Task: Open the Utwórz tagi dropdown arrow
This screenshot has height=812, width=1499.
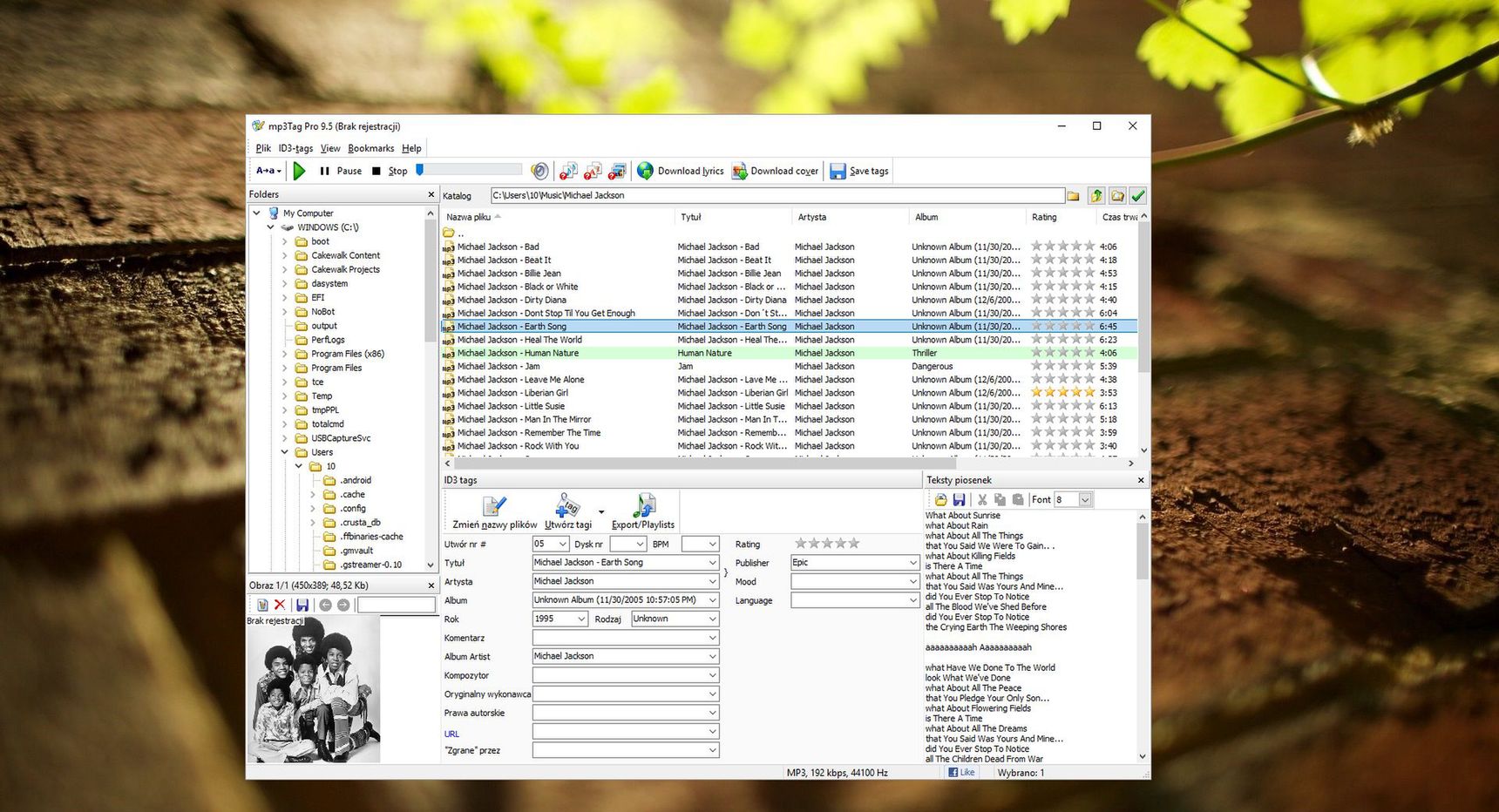Action: pos(601,512)
